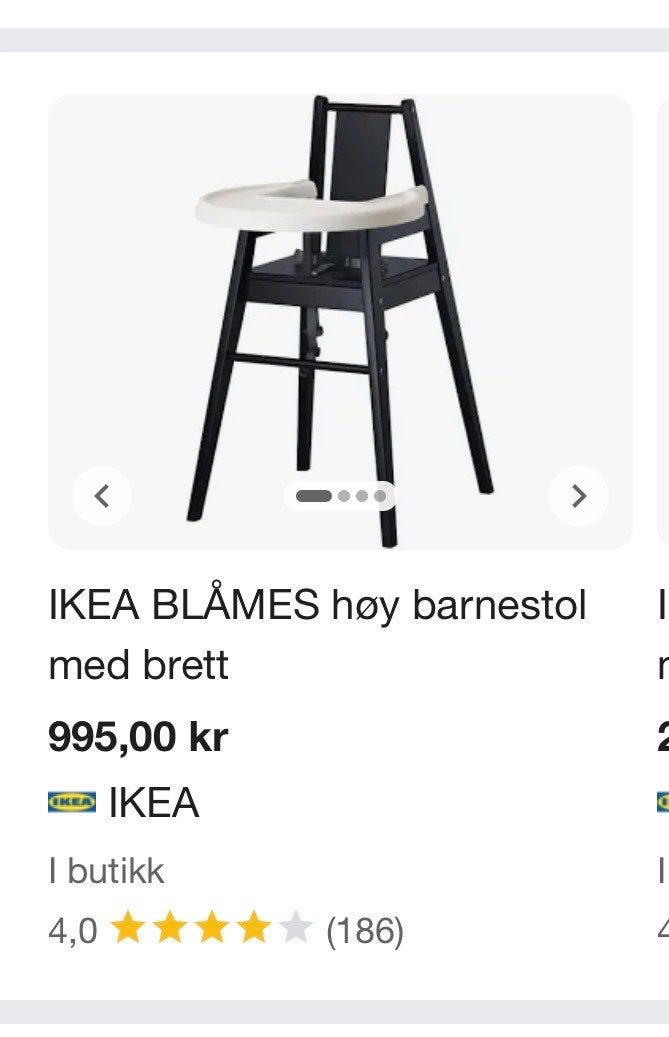Click the blue-yellow IKEA logo icon
Viewport: 669px width, 1037px height.
click(72, 802)
